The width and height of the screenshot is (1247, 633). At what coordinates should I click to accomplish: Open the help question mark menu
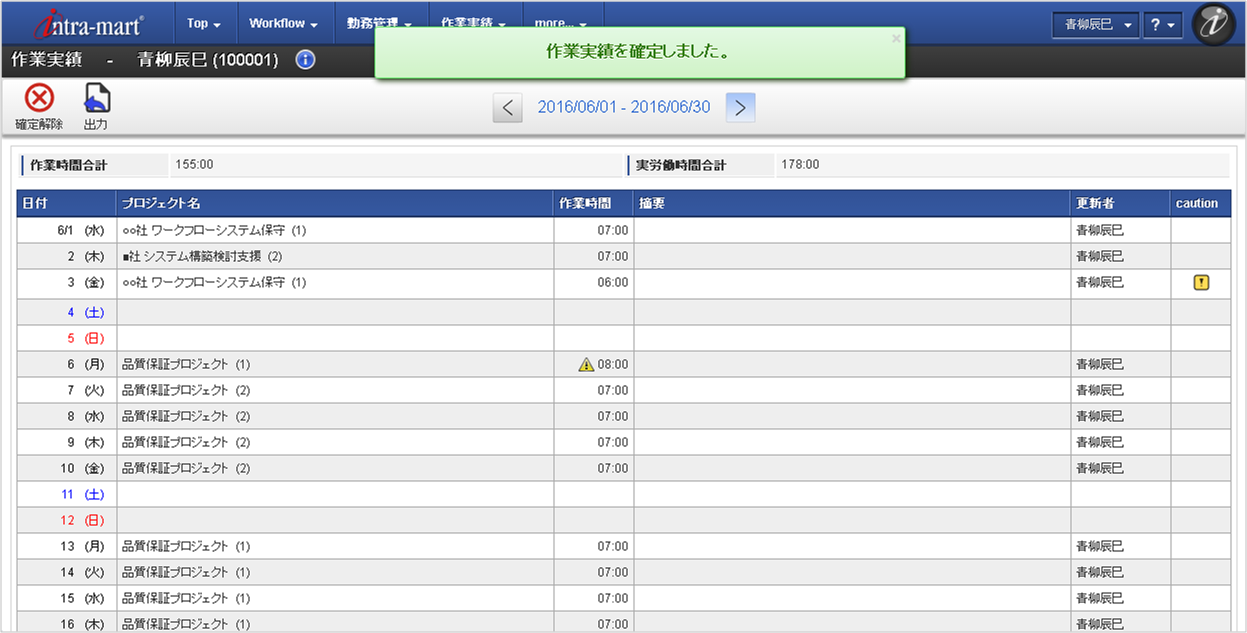coord(1163,25)
